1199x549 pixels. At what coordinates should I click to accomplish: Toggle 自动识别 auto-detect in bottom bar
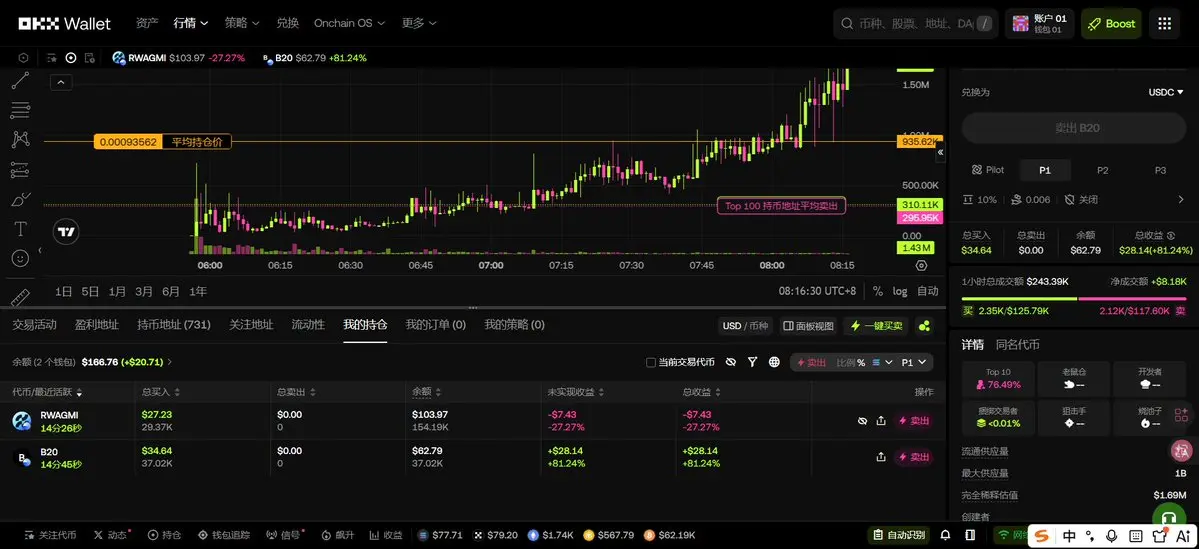(899, 535)
